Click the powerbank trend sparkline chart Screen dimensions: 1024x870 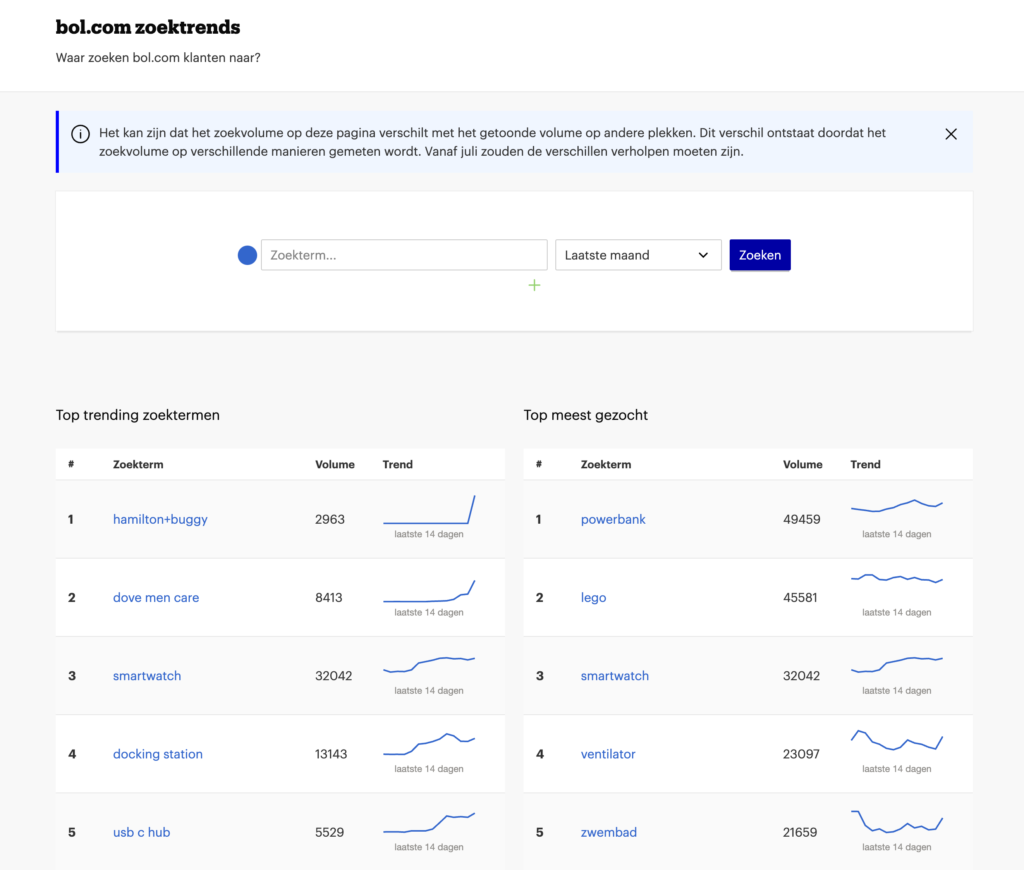click(x=896, y=506)
